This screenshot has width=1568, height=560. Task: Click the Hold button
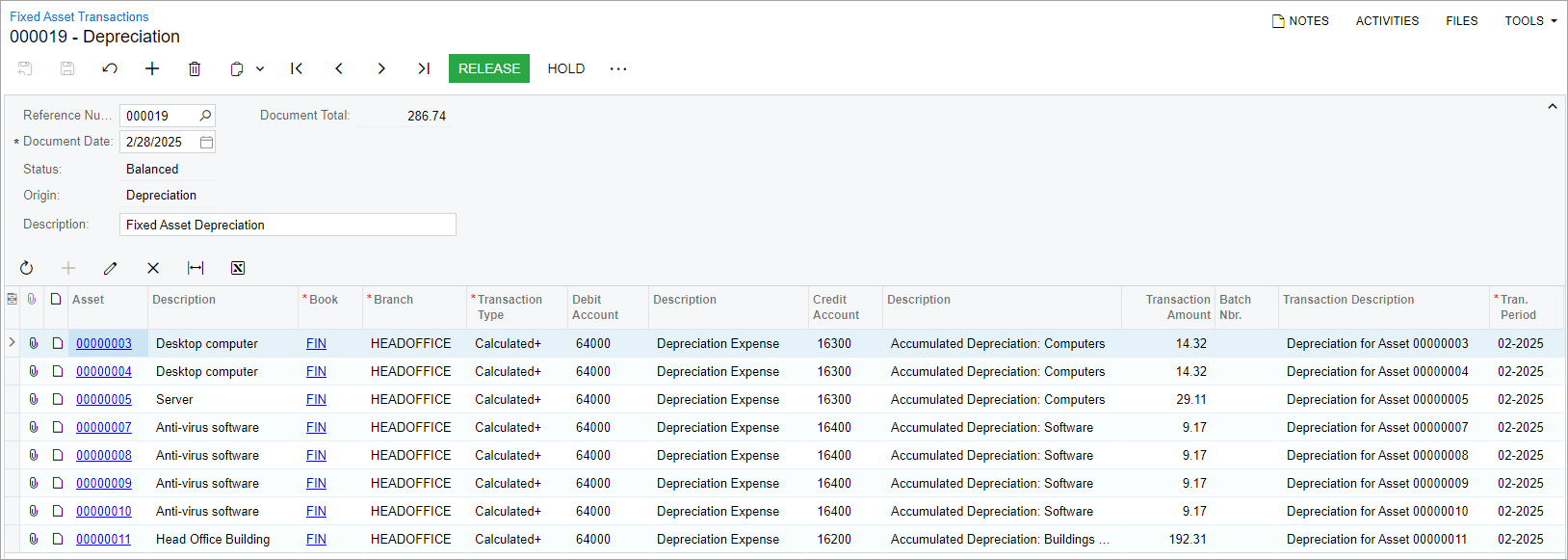(566, 68)
